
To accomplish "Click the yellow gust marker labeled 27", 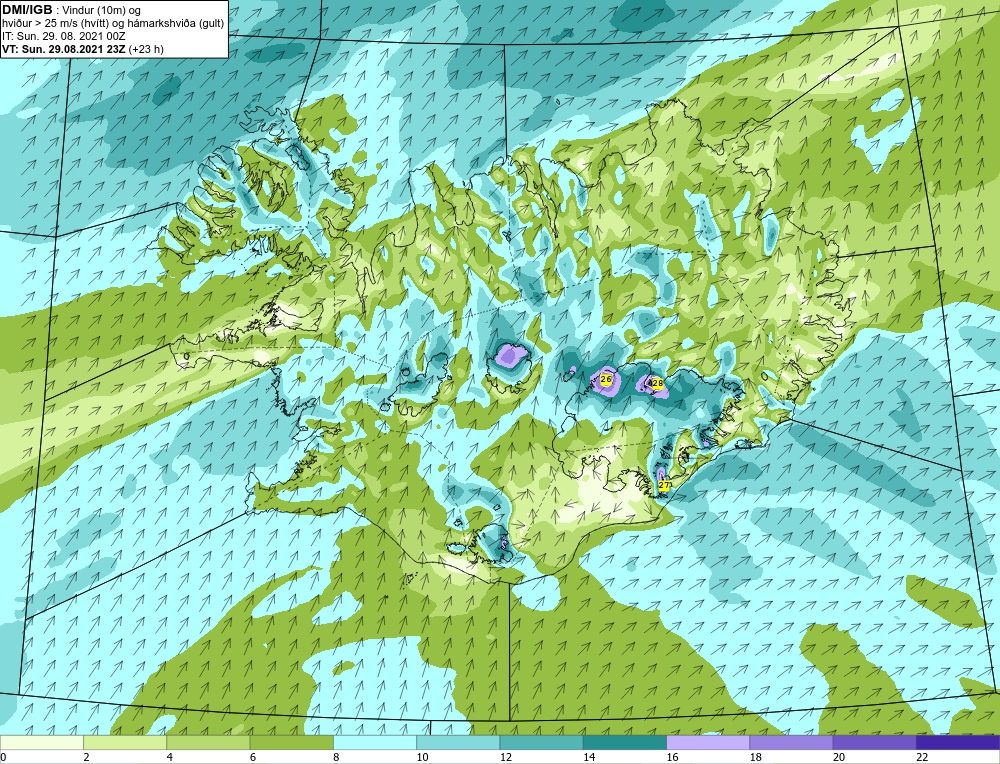I will tap(664, 486).
